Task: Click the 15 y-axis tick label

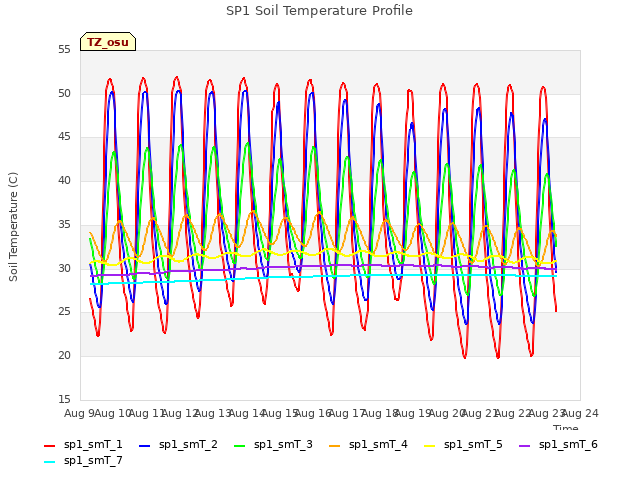Action: [x=64, y=399]
